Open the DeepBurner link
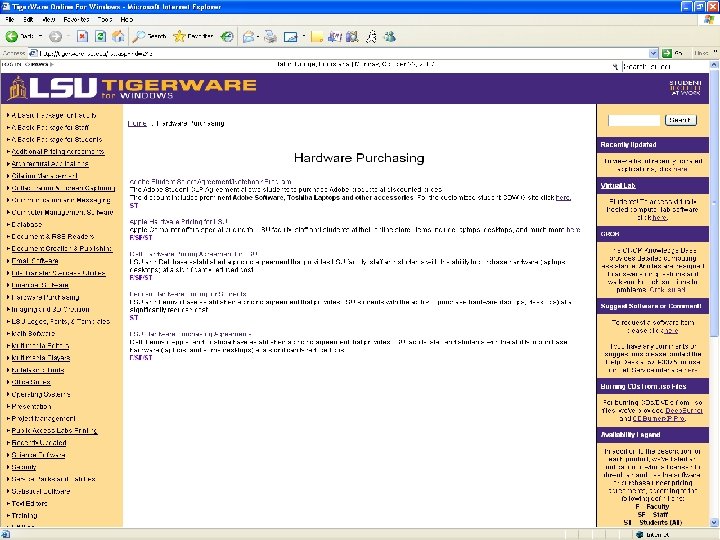This screenshot has height=540, width=720. pos(684,411)
